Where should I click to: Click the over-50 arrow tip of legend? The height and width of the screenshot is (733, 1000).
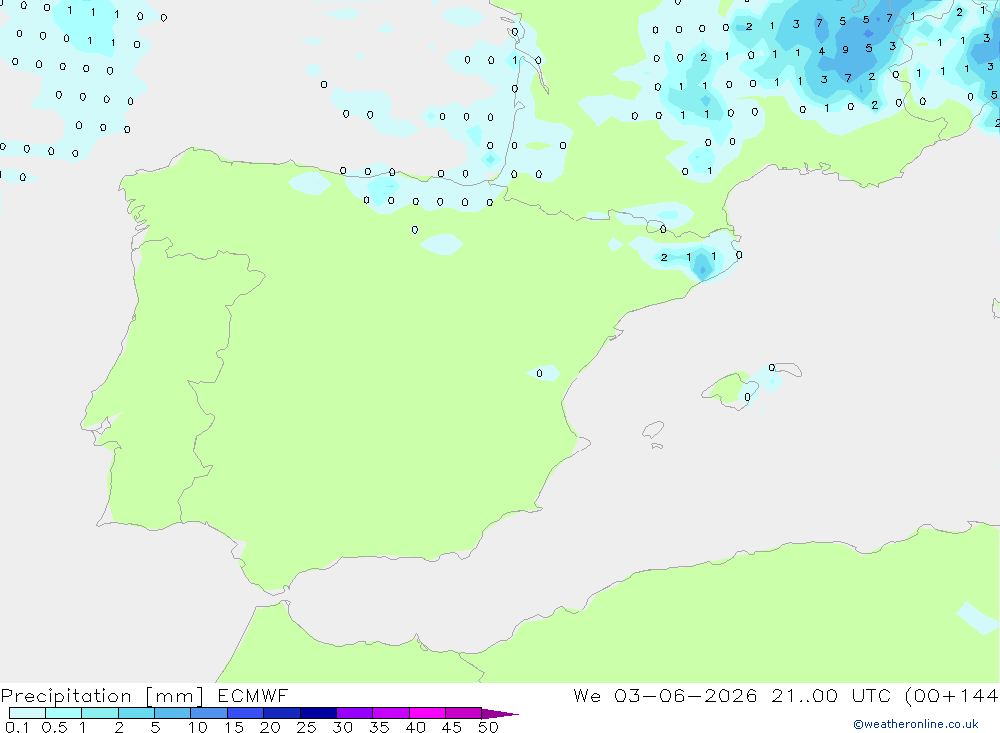500,714
